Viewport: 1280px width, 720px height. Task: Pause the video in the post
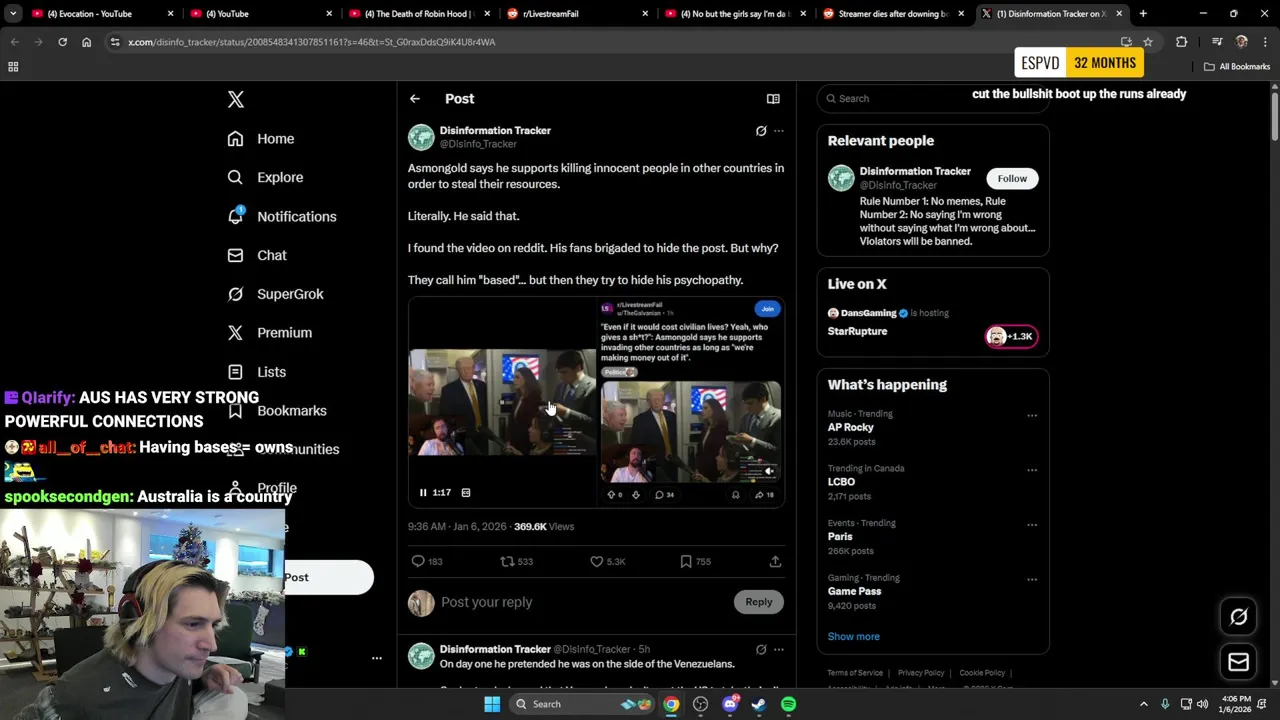click(x=423, y=492)
